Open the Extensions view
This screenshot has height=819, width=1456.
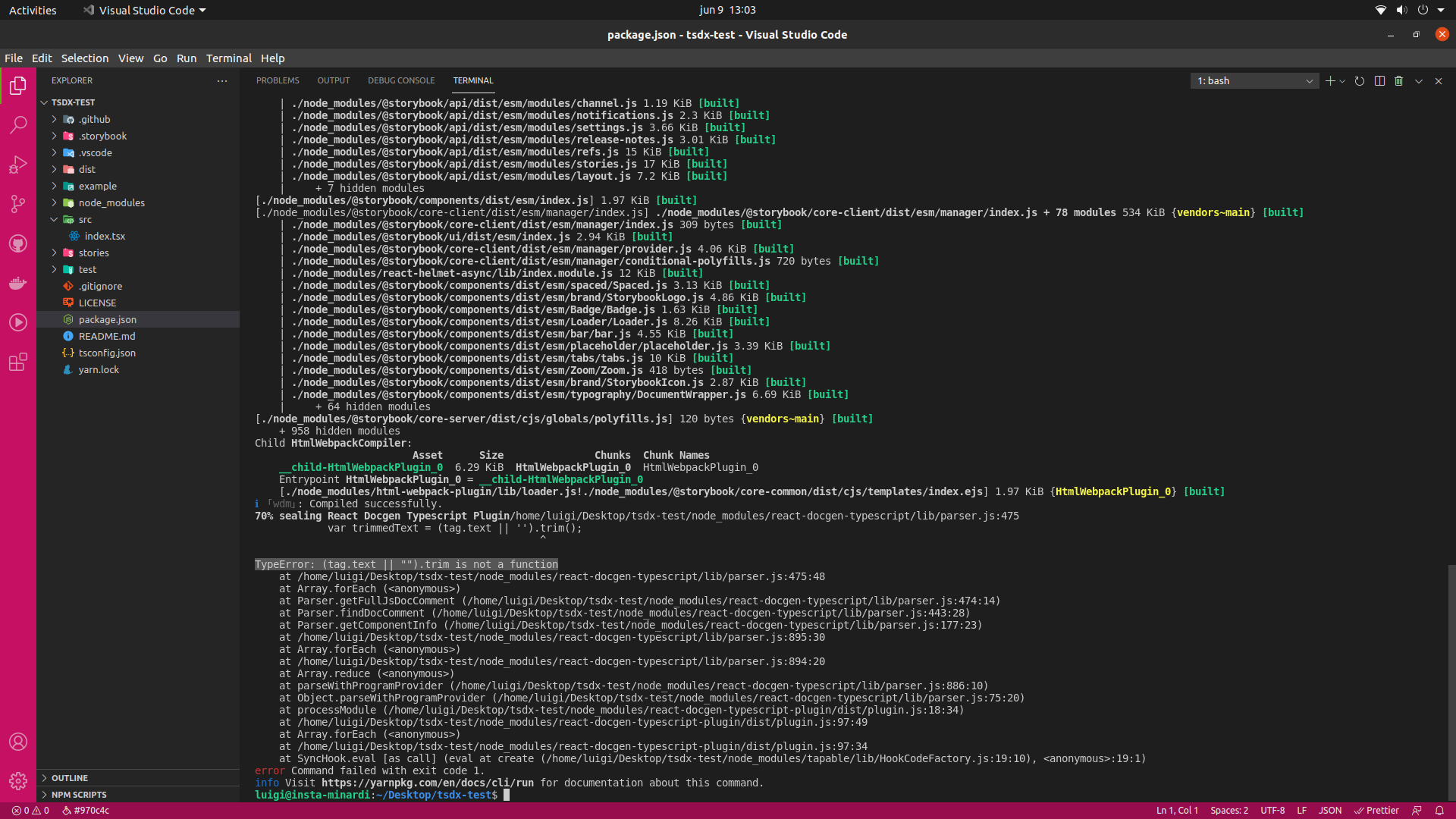[x=18, y=362]
